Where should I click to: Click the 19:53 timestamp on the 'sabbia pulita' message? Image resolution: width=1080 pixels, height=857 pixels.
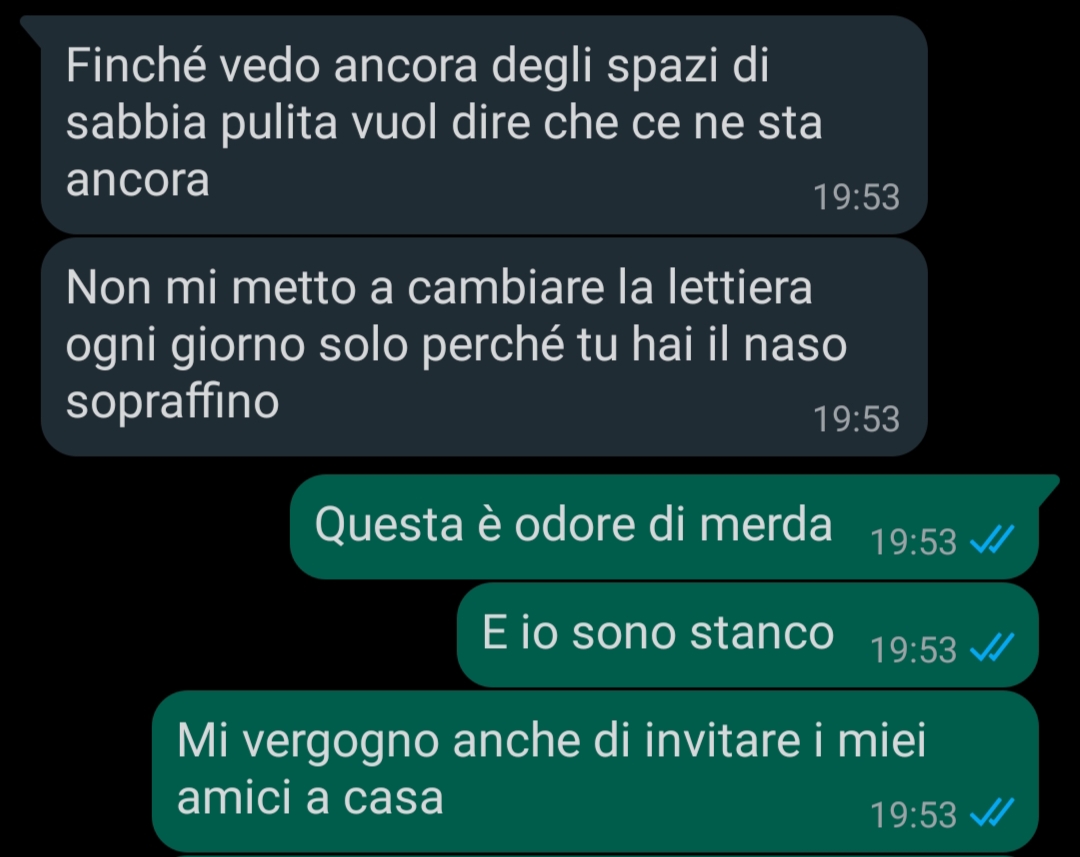(x=856, y=197)
